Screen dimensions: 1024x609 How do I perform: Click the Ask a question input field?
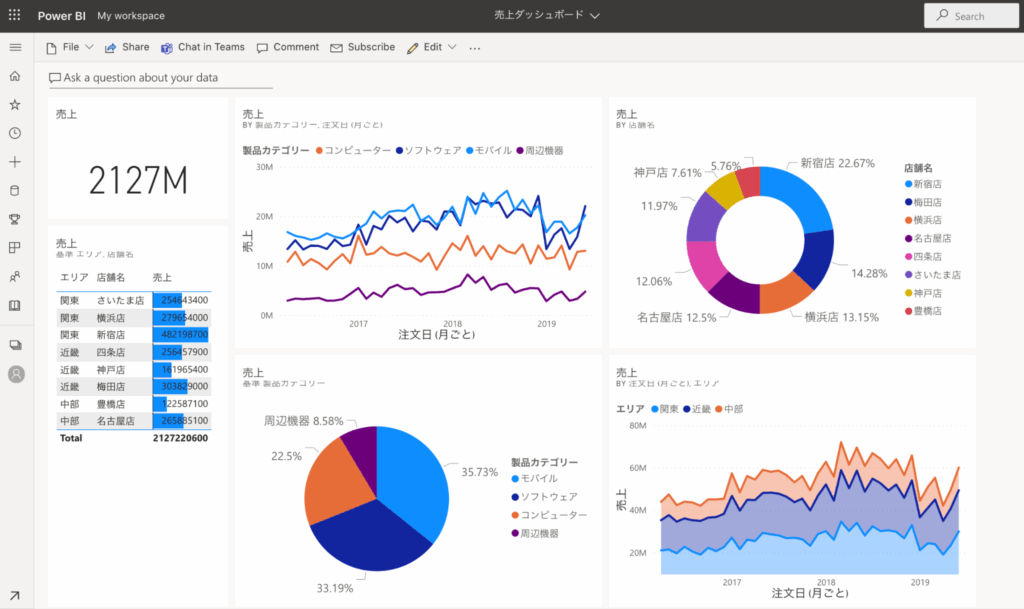(x=160, y=78)
